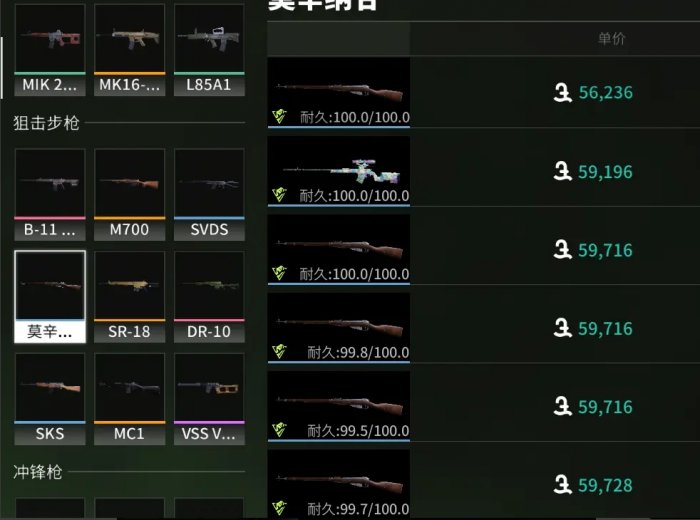Open the selected 莫辛... weapon tile
Viewport: 700px width, 520px height.
click(x=50, y=297)
